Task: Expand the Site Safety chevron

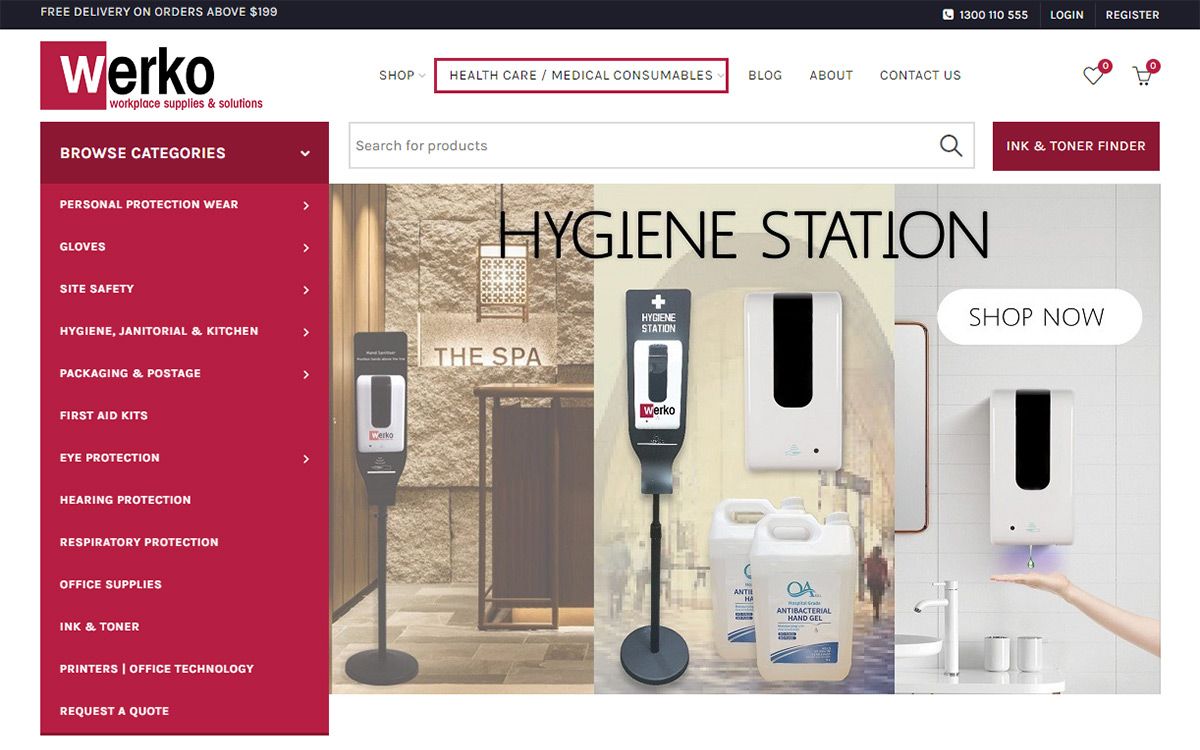Action: tap(306, 289)
